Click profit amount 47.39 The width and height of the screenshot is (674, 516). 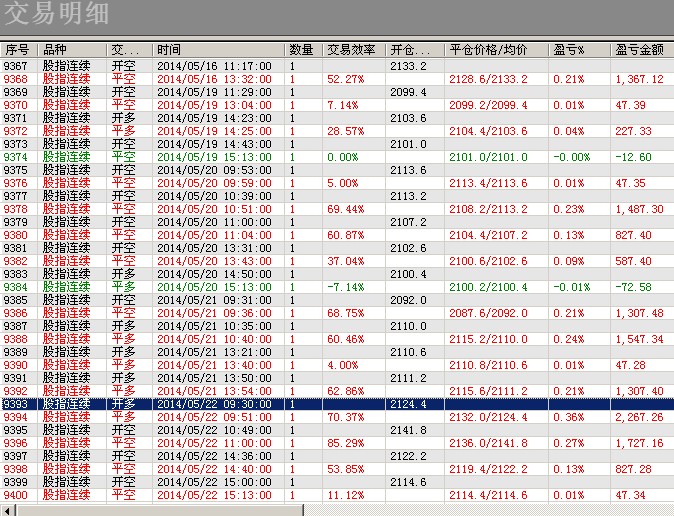(630, 105)
